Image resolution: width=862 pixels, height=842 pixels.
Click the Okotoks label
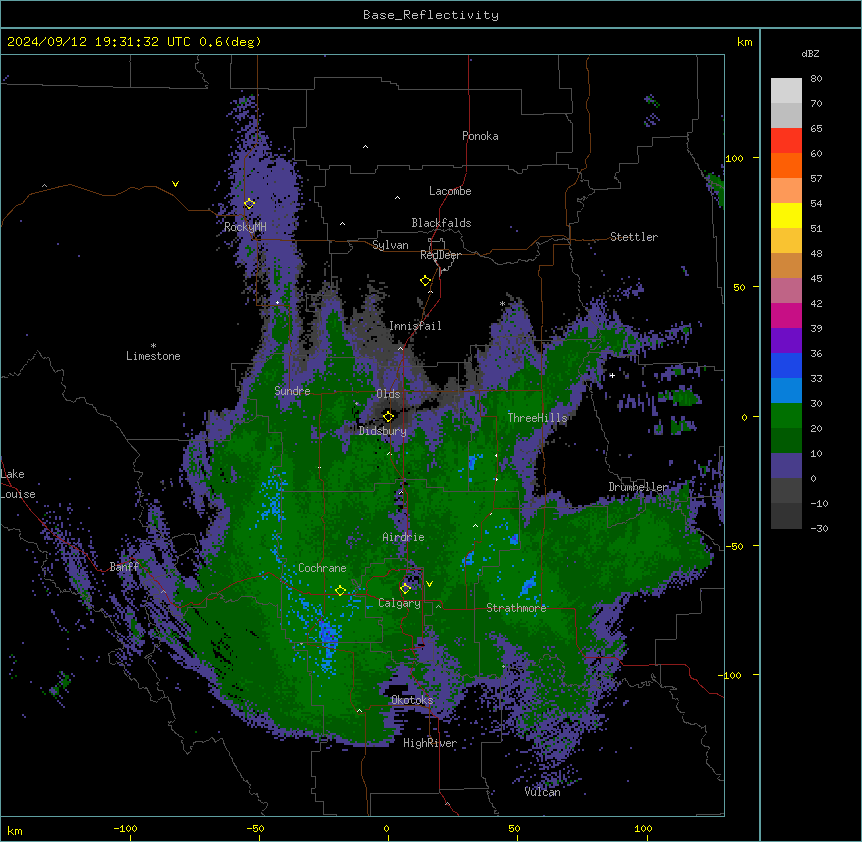pos(412,700)
